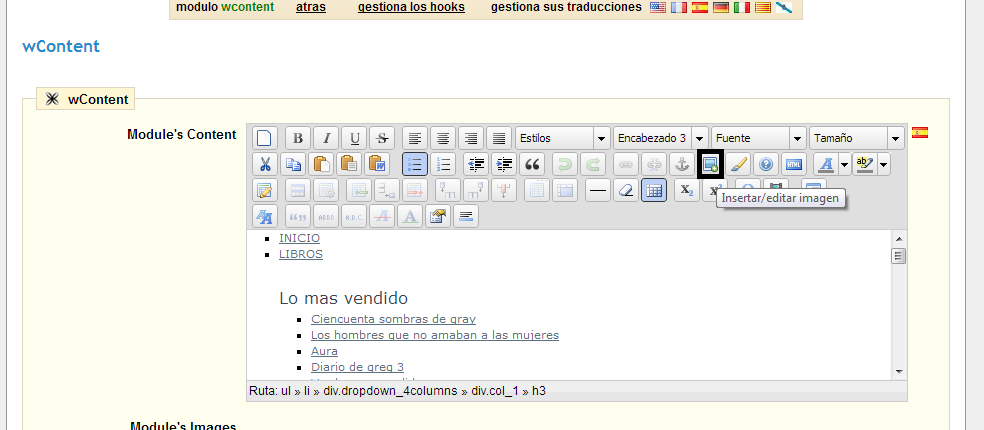This screenshot has height=430, width=984.
Task: Apply the current text color A button
Action: [826, 164]
